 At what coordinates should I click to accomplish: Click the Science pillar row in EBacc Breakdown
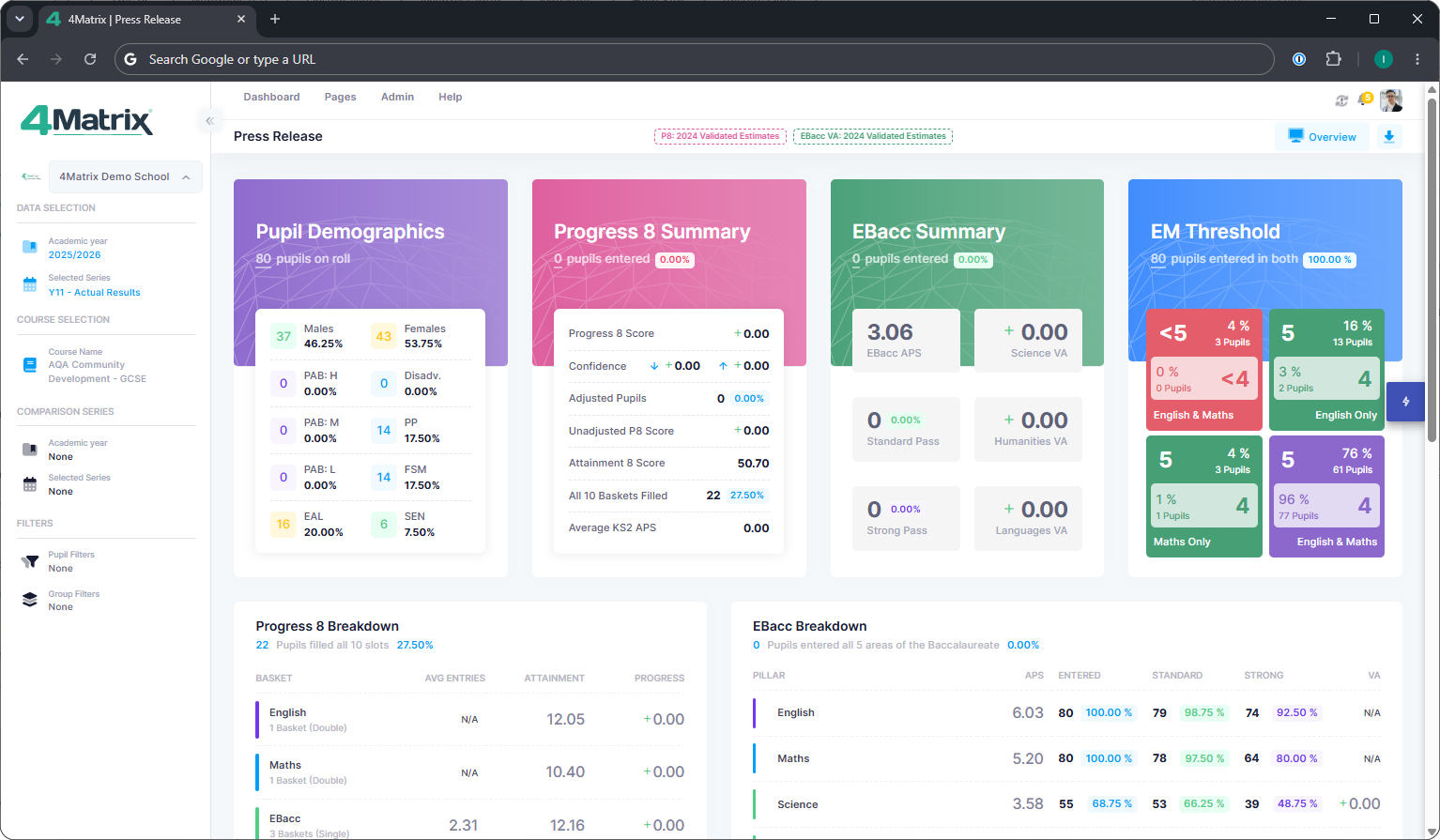1066,804
